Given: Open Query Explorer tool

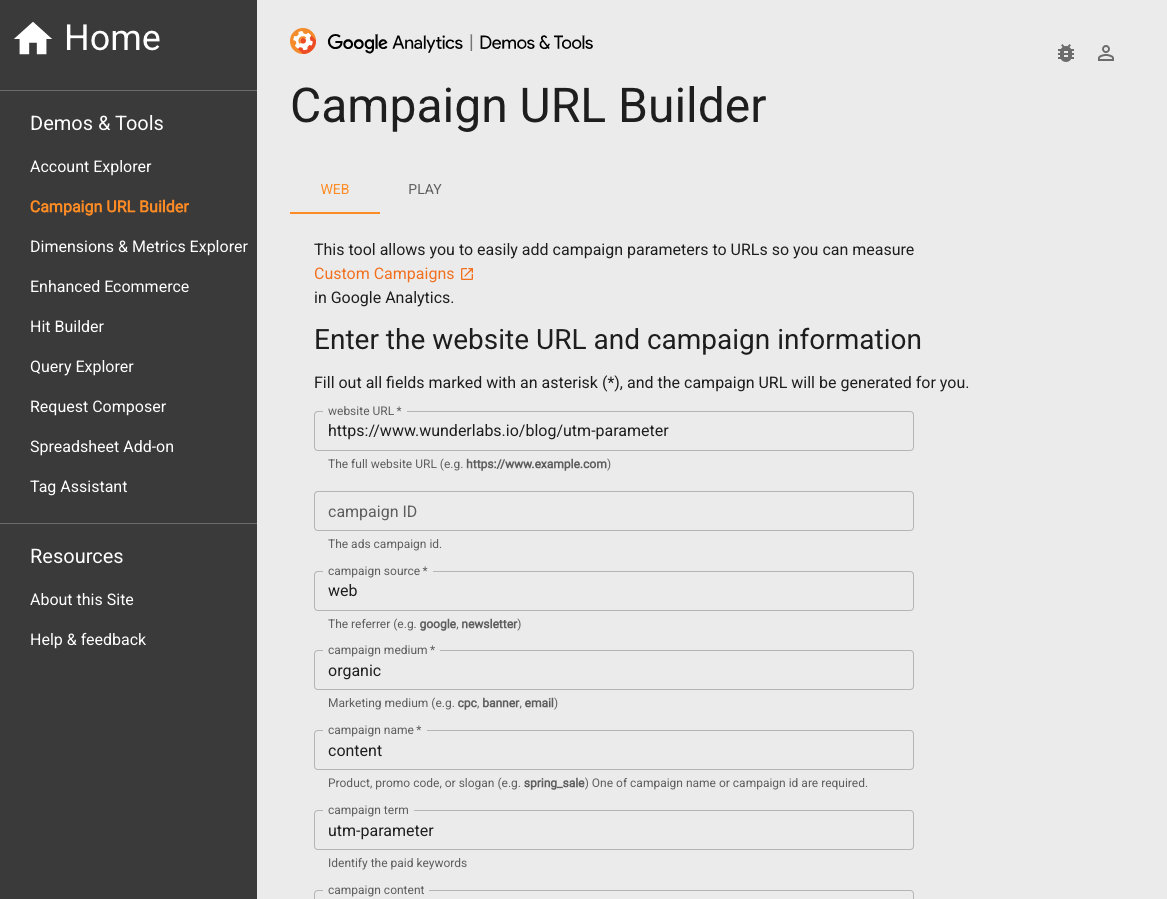Looking at the screenshot, I should point(82,367).
